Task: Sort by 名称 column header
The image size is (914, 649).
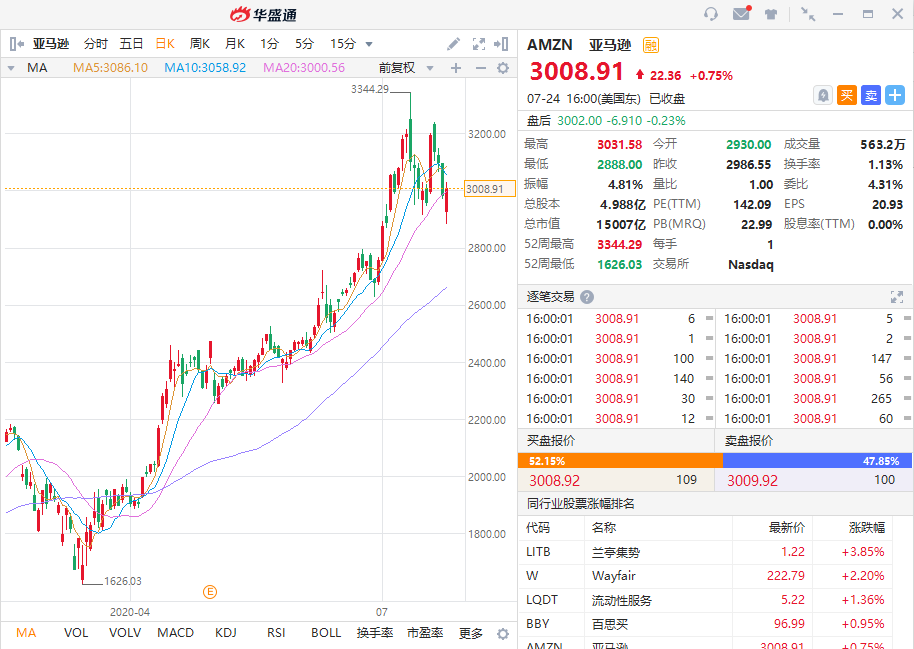Action: (x=604, y=528)
